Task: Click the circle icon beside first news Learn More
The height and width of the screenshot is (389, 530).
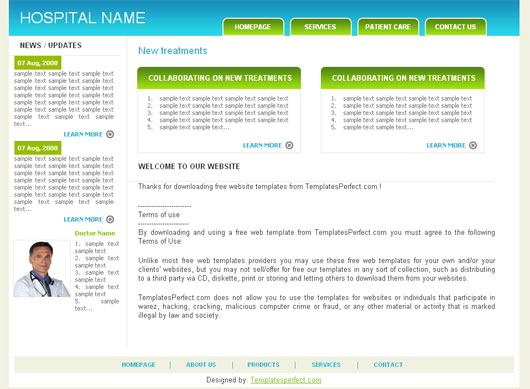Action: 110,134
